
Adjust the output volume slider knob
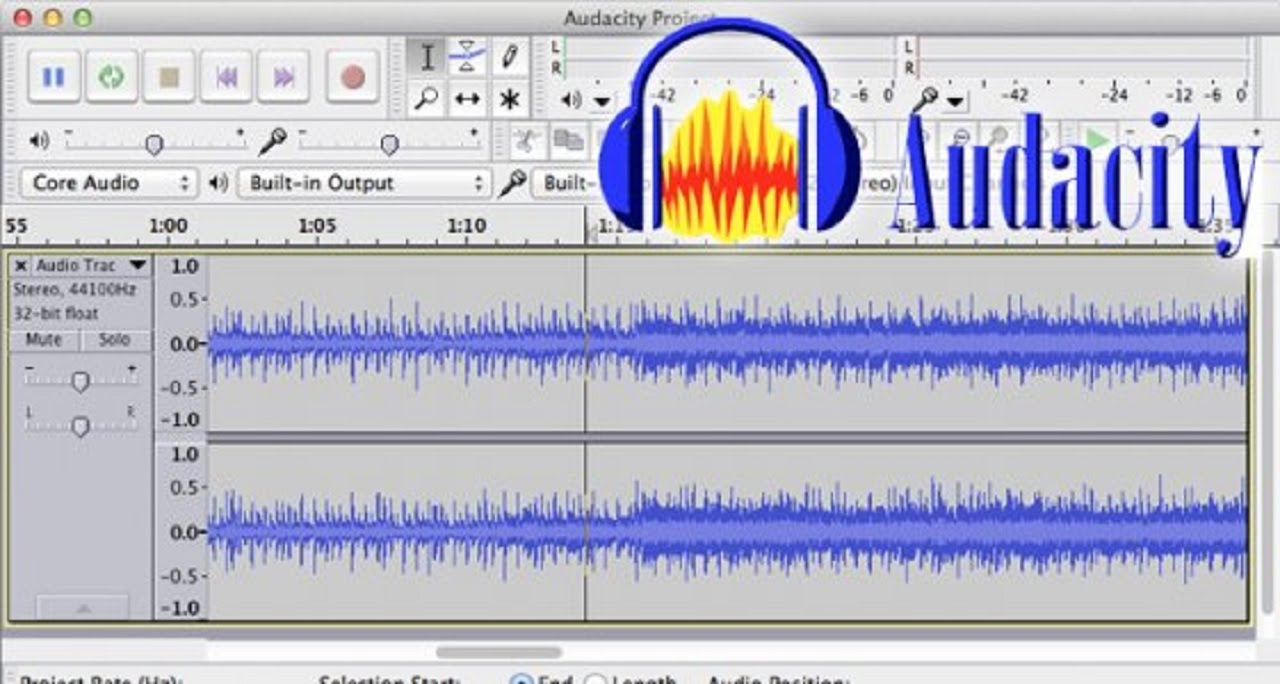point(154,145)
